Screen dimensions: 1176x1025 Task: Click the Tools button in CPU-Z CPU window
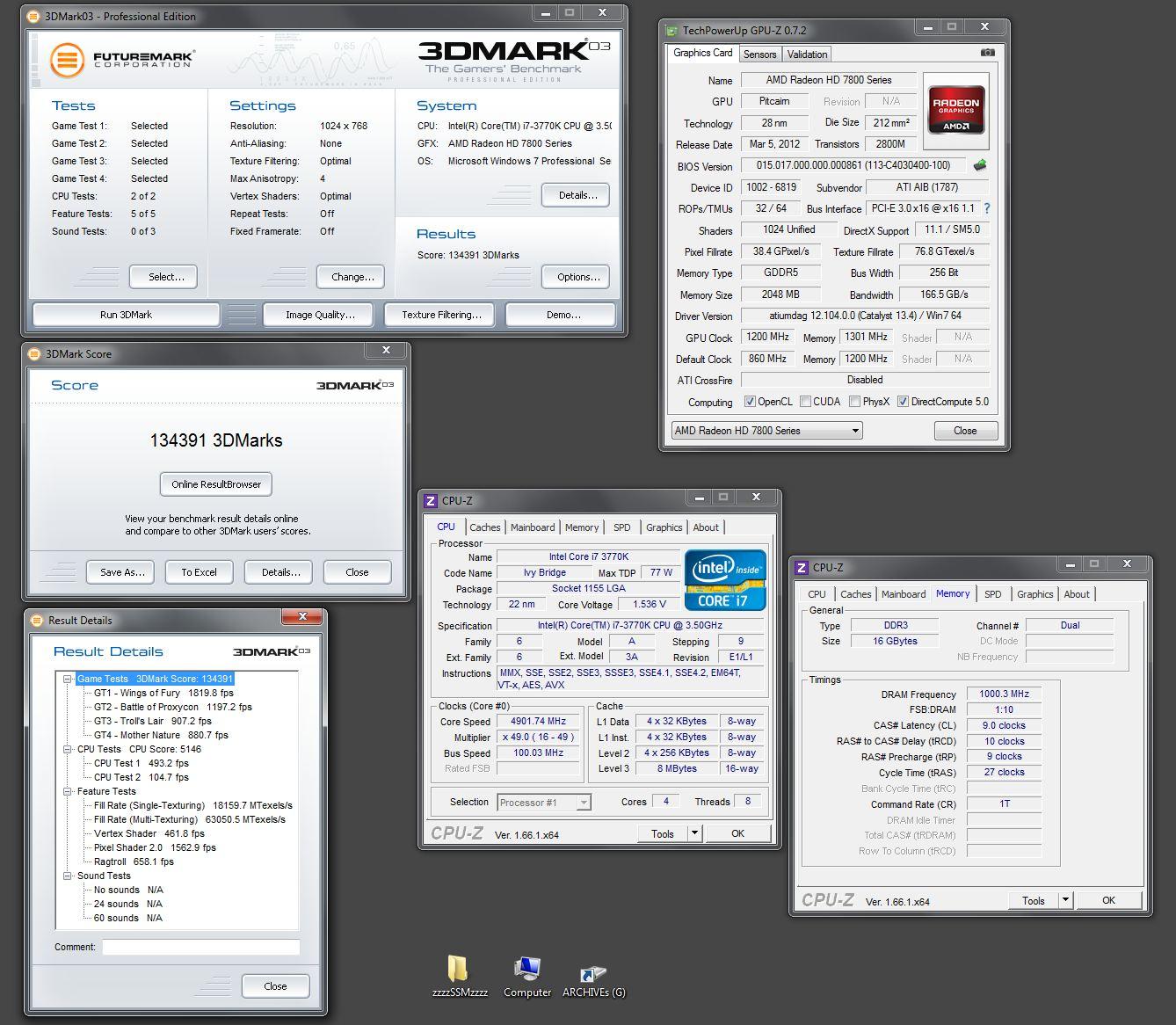[x=663, y=833]
